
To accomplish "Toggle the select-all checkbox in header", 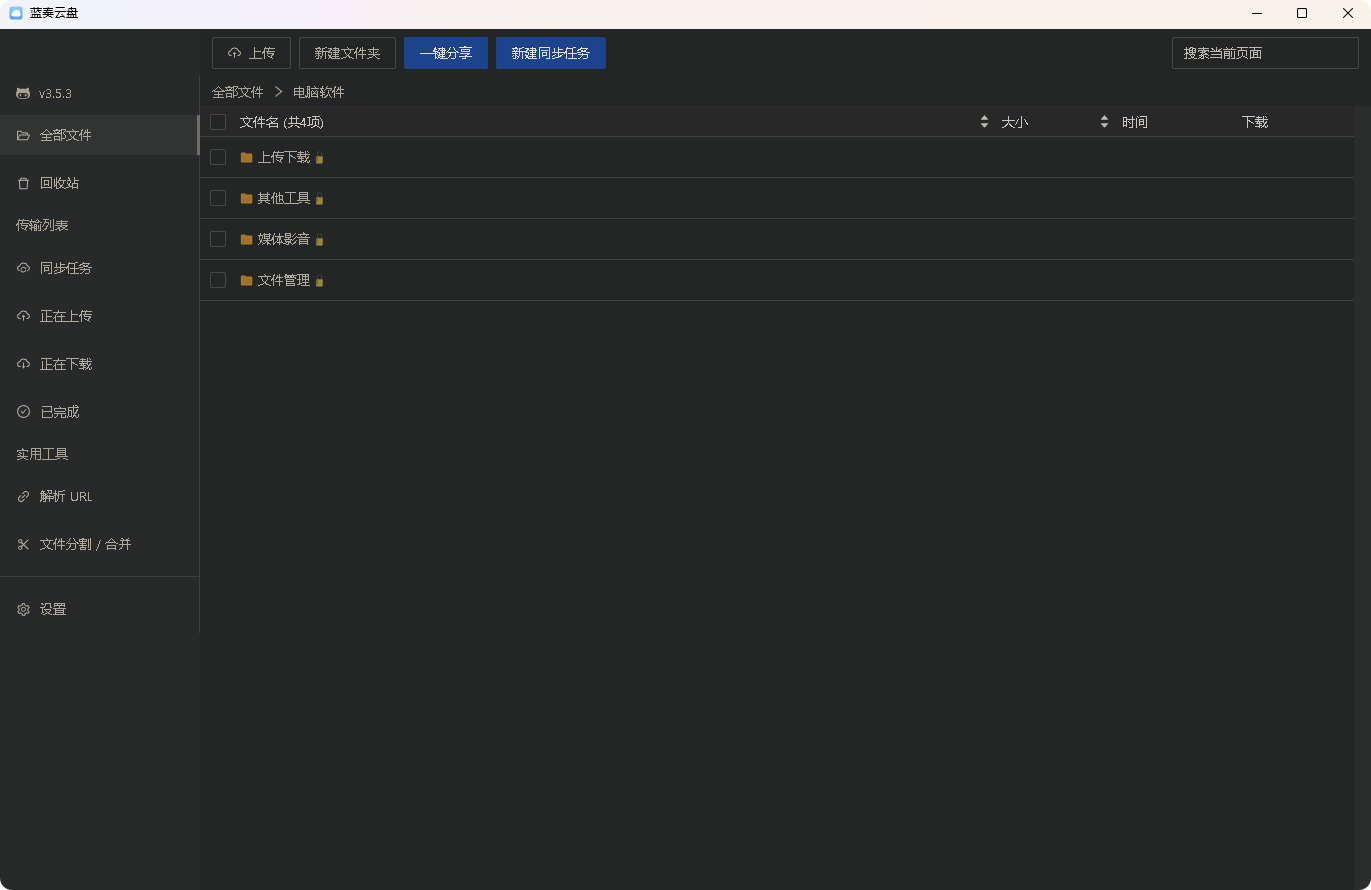I will coord(218,122).
